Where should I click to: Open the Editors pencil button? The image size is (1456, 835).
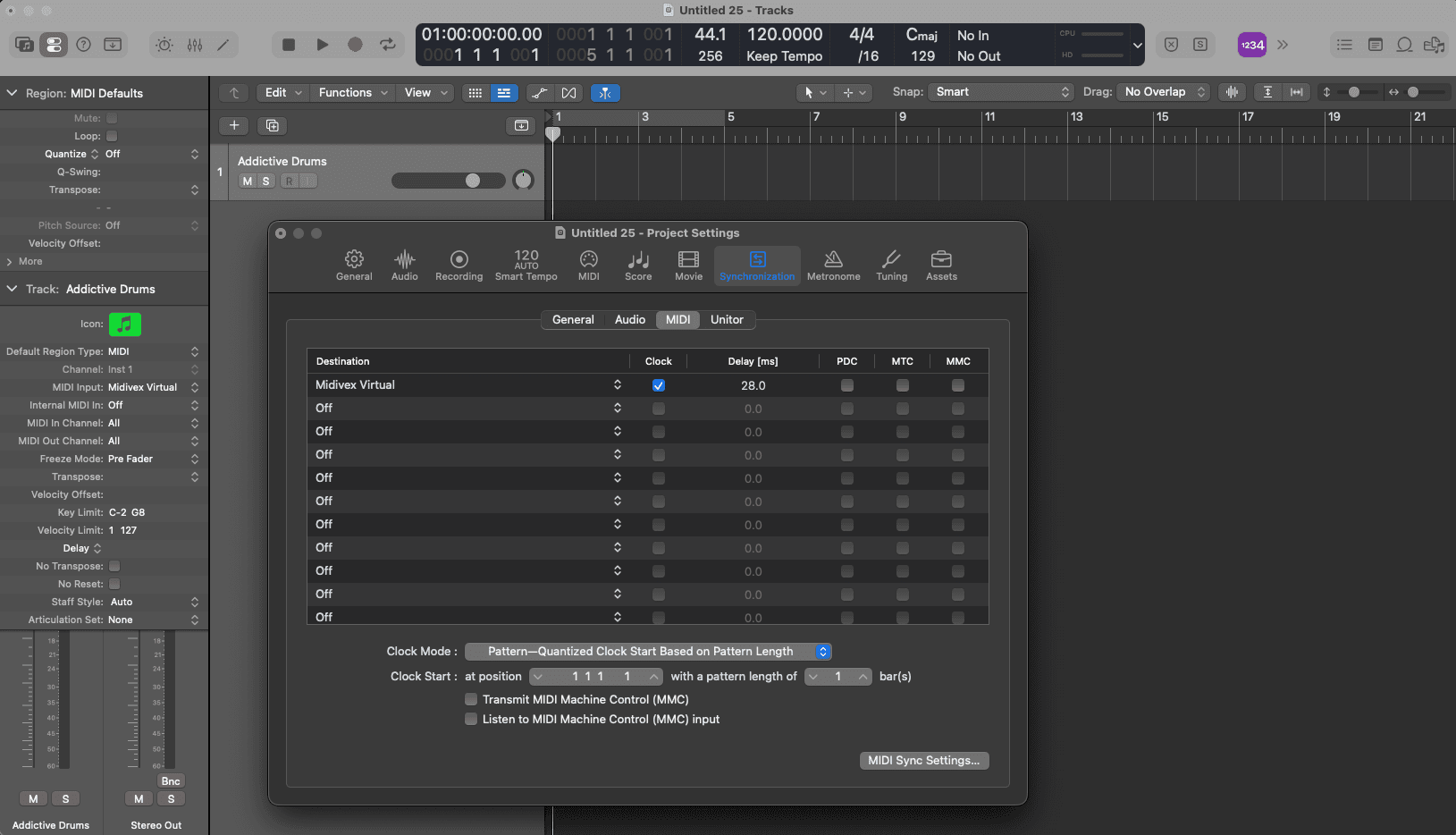click(223, 45)
